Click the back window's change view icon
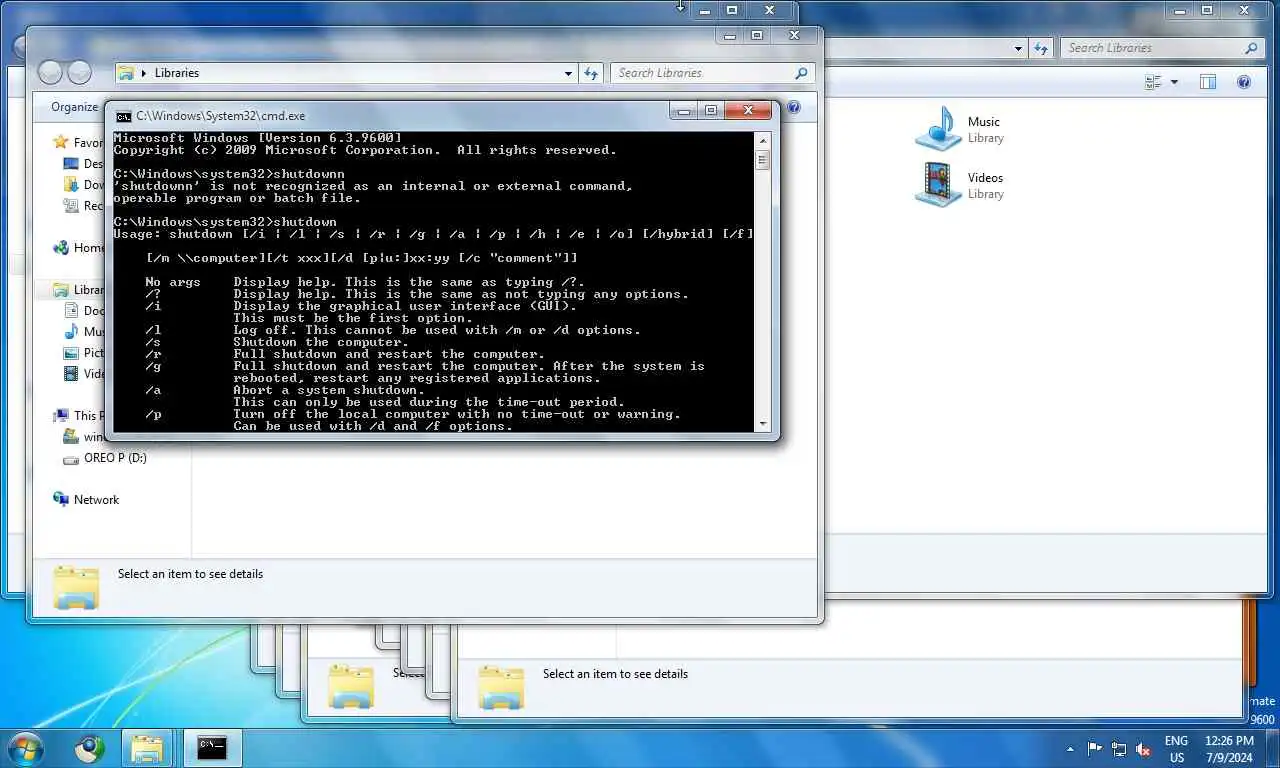 [x=1154, y=82]
